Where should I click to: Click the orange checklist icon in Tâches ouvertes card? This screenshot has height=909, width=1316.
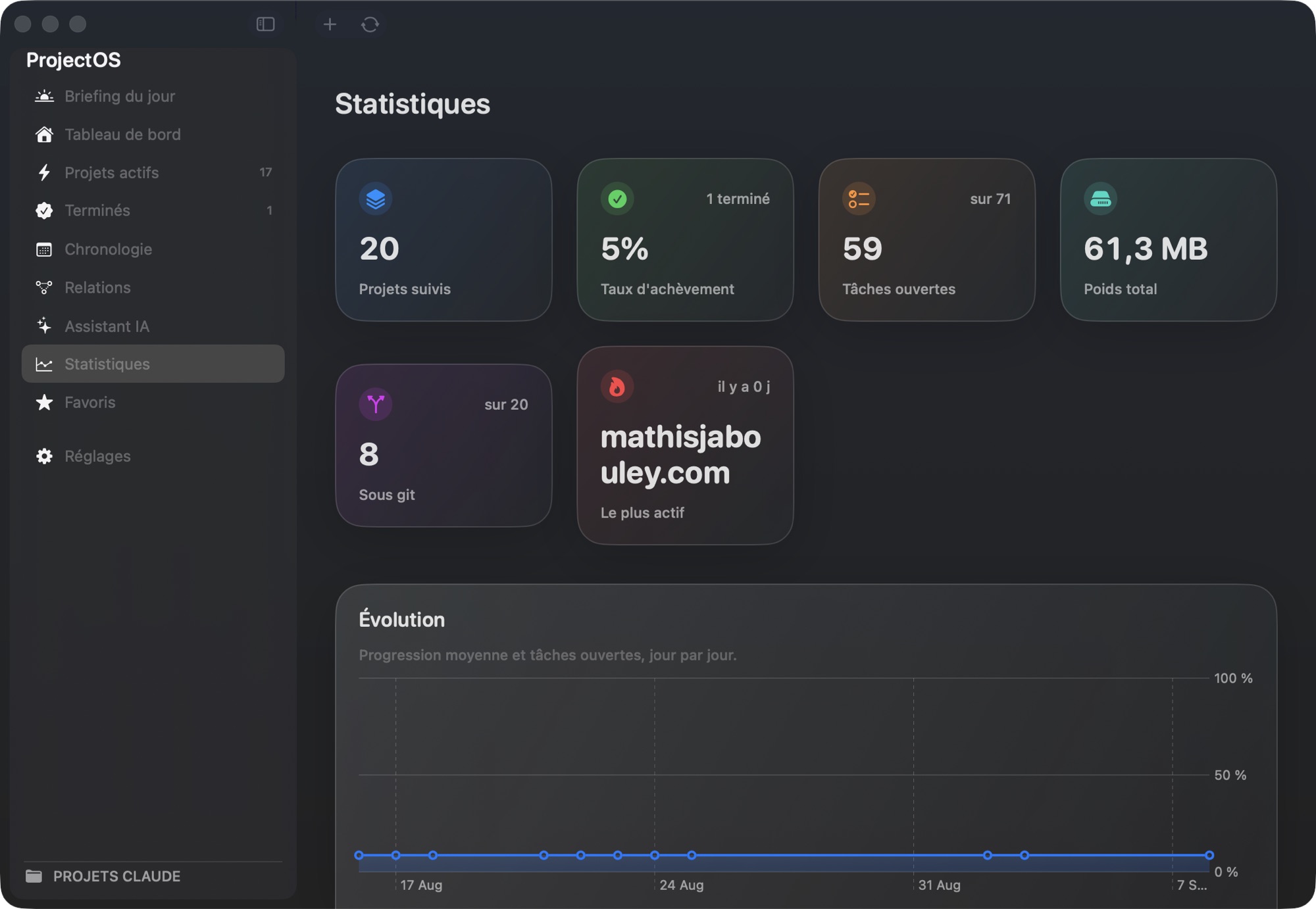click(x=859, y=199)
